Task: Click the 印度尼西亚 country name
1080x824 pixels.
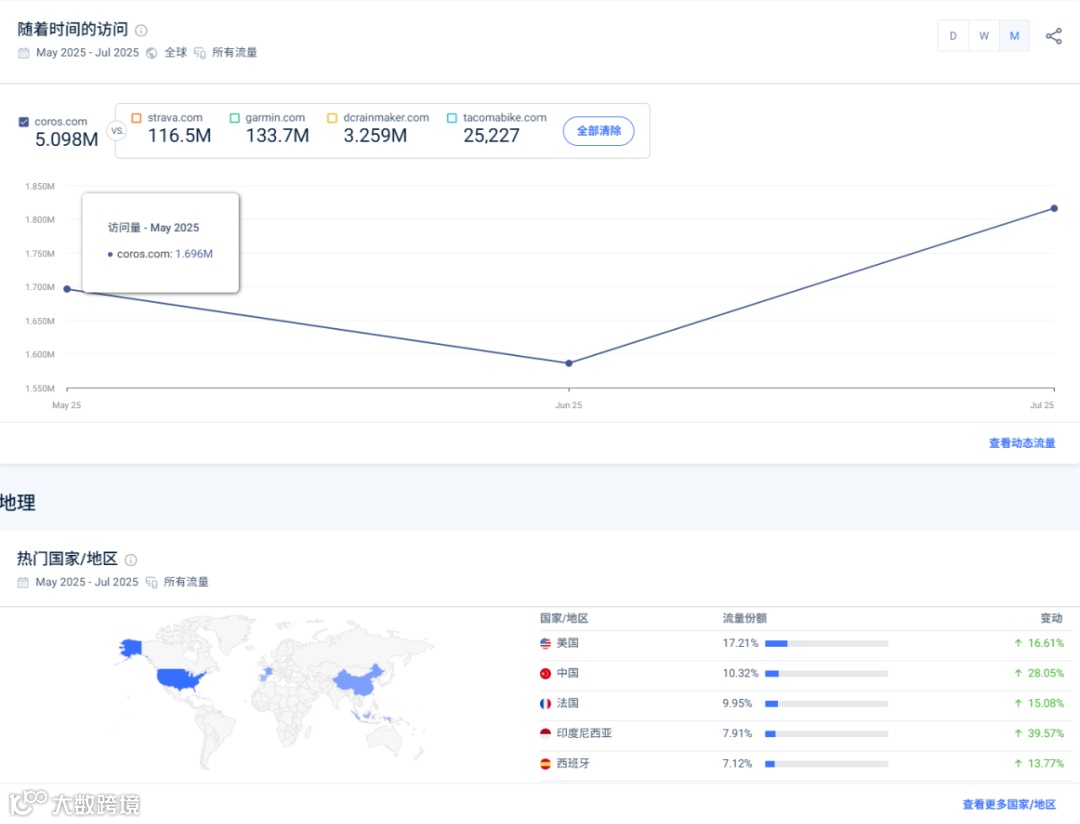Action: pyautogui.click(x=584, y=733)
